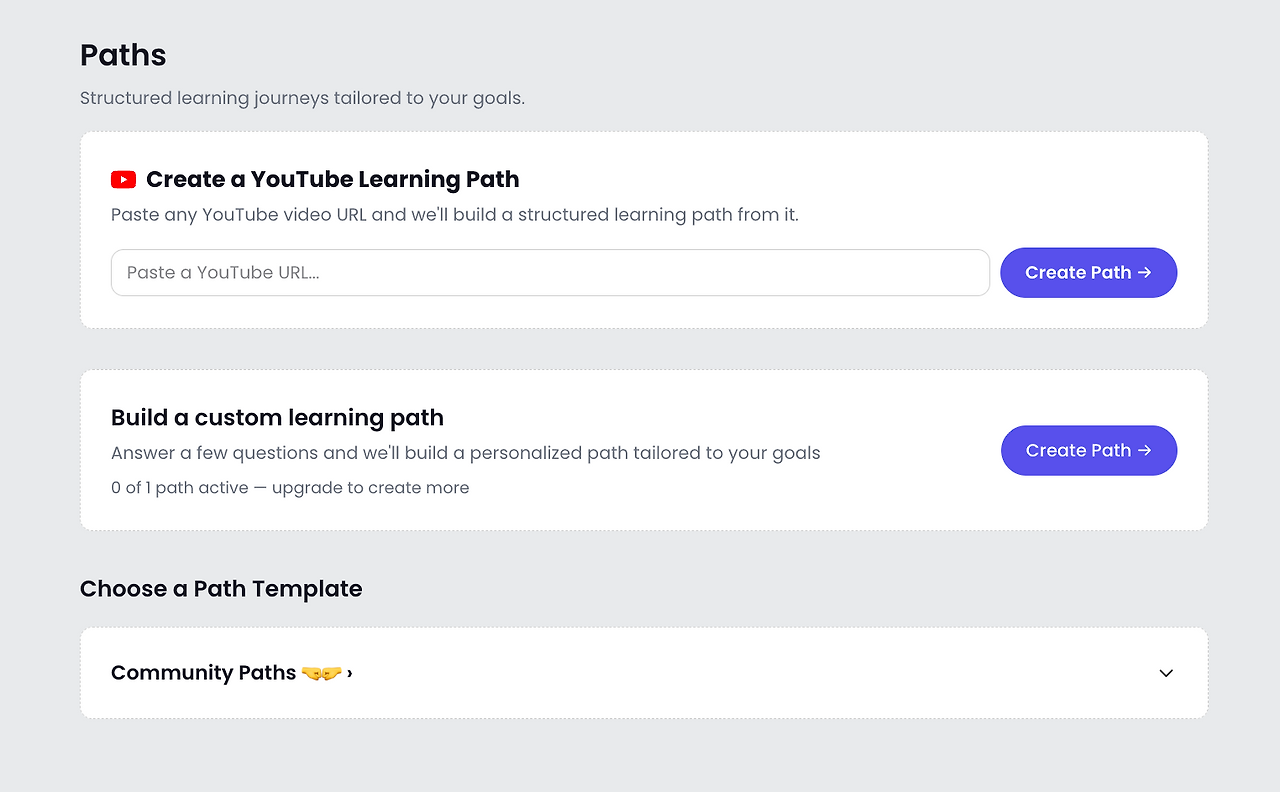Open the Community Paths section label
Viewport: 1280px width, 792px height.
pyautogui.click(x=204, y=673)
